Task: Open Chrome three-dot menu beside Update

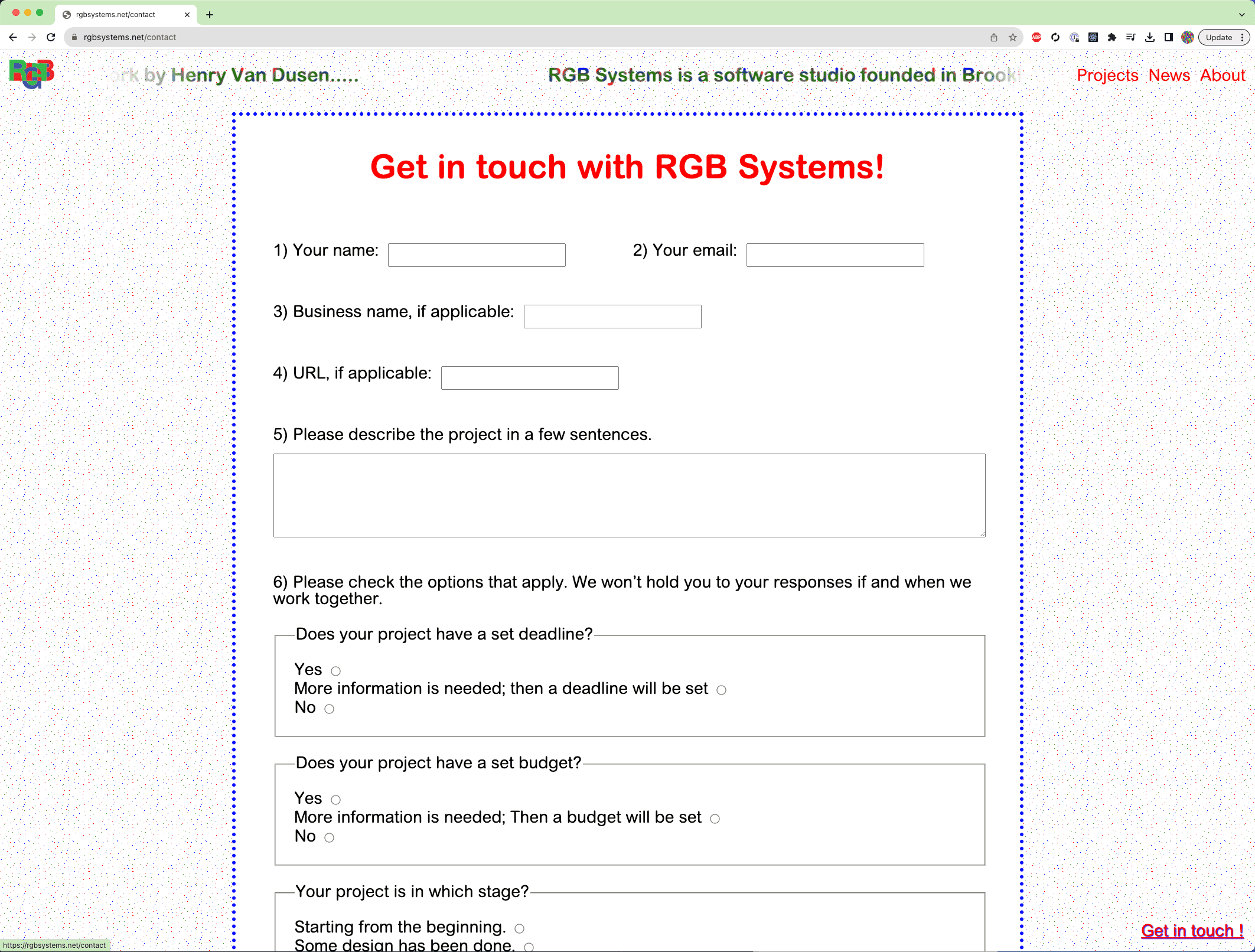Action: [x=1243, y=37]
